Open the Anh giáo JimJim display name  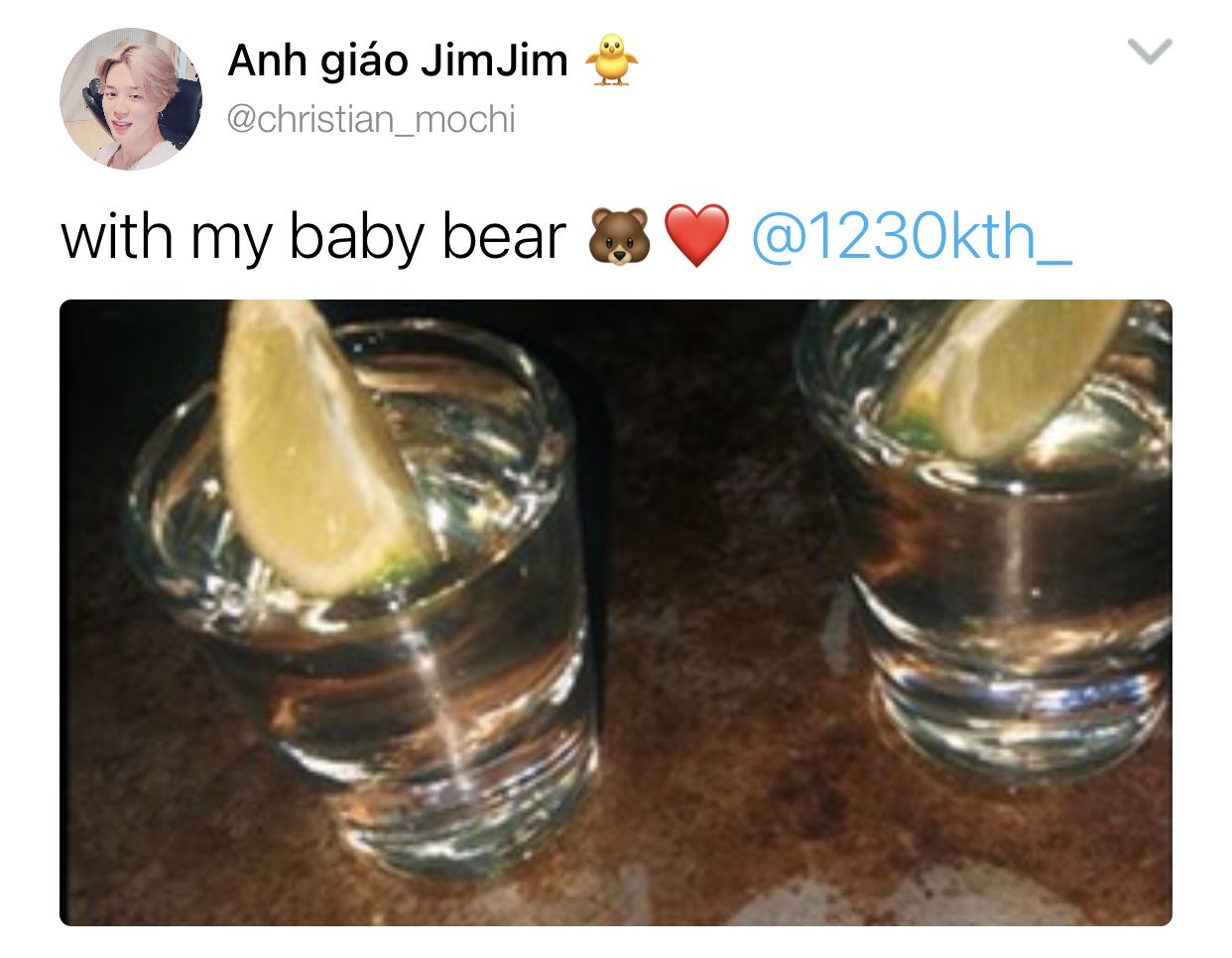[398, 60]
